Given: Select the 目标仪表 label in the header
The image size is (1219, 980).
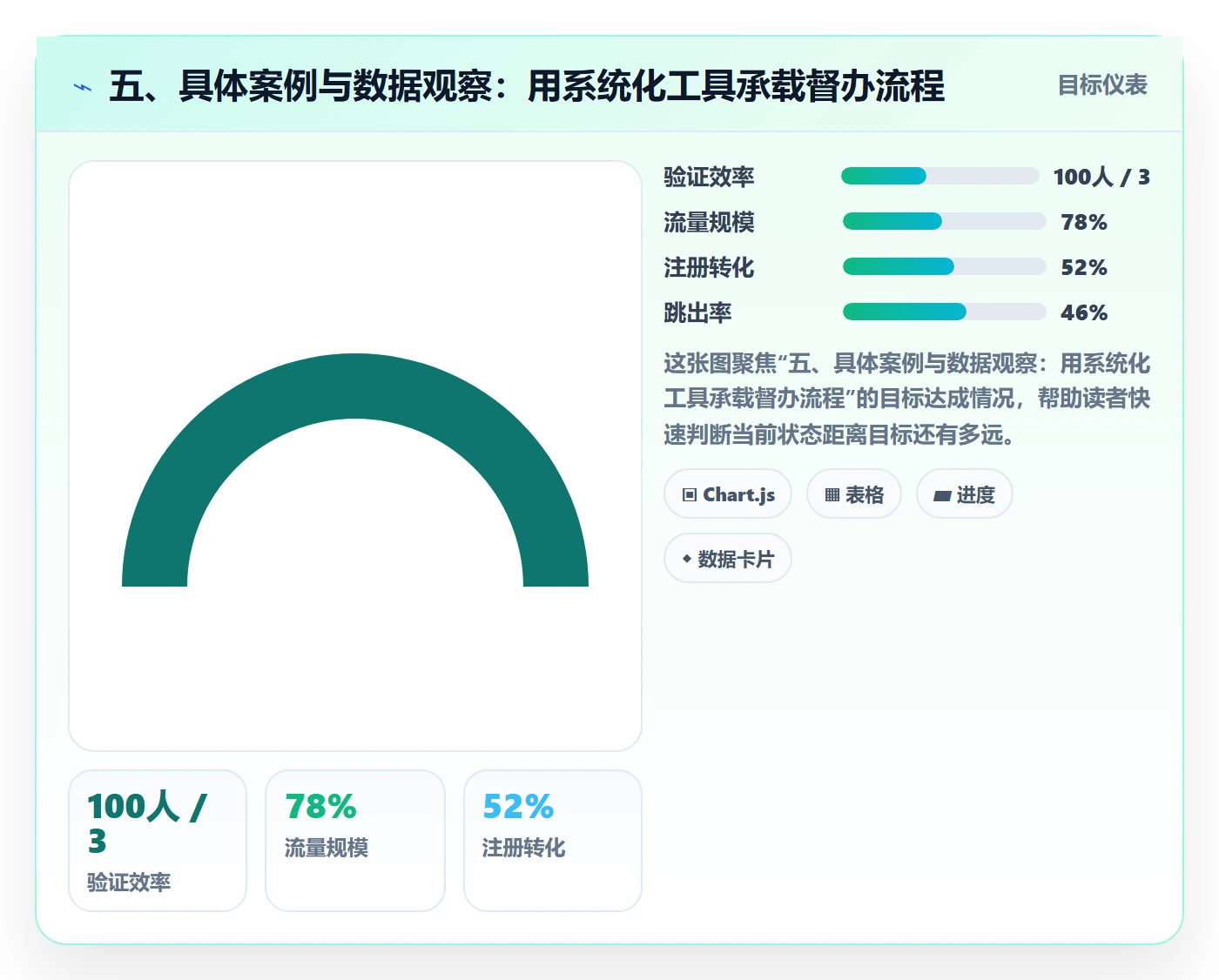Looking at the screenshot, I should click(1102, 85).
